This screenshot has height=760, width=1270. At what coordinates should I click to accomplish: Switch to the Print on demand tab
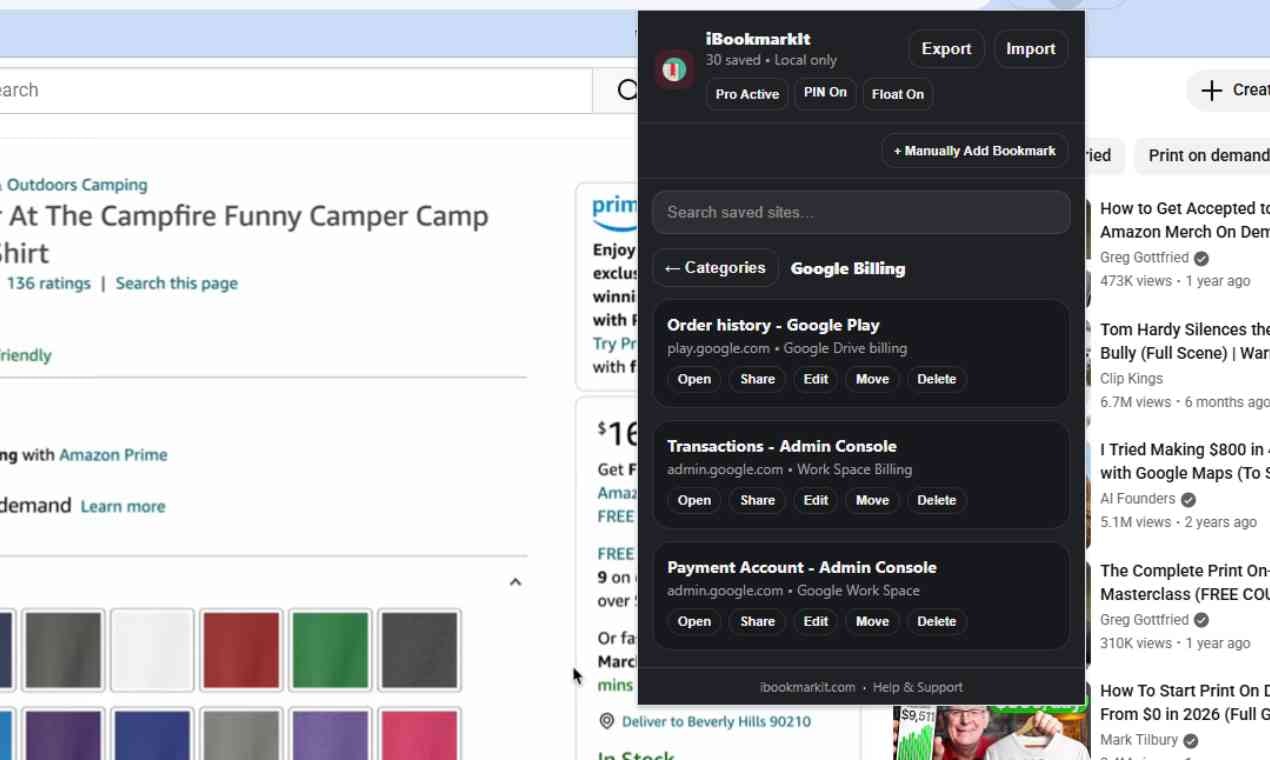[1208, 155]
